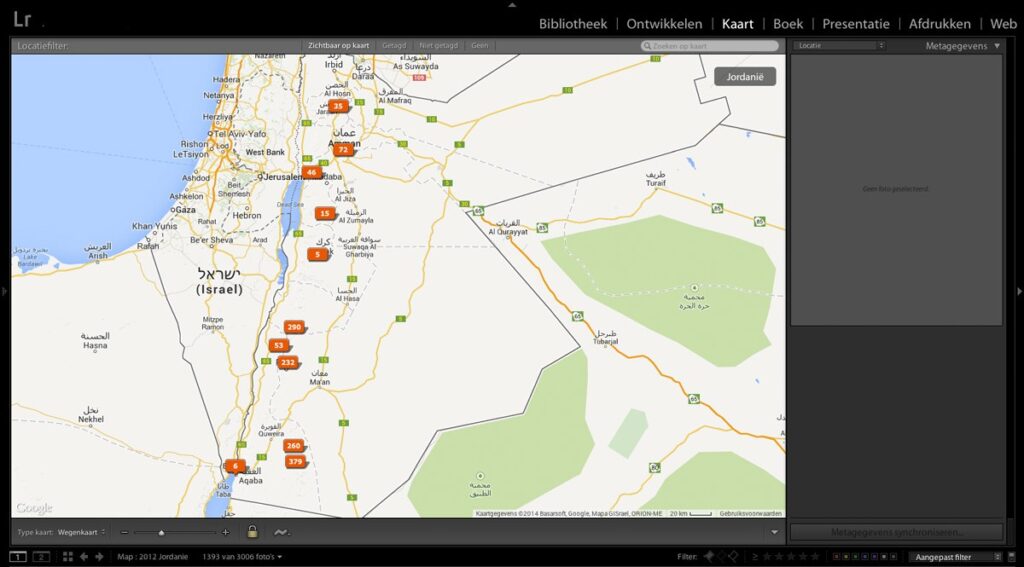The height and width of the screenshot is (567, 1024).
Task: Click the zoom in plus icon
Action: tap(226, 532)
